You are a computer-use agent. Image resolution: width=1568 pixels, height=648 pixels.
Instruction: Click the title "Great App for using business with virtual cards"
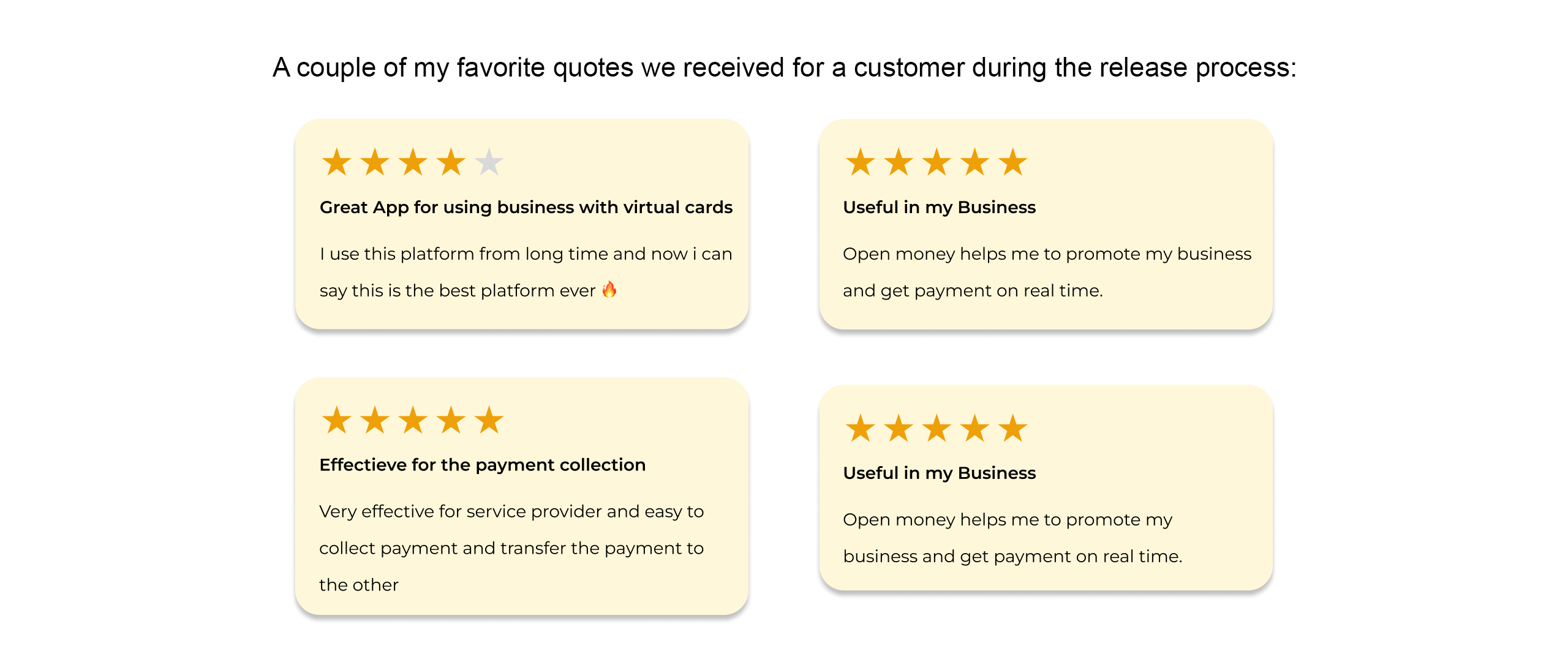pyautogui.click(x=526, y=208)
